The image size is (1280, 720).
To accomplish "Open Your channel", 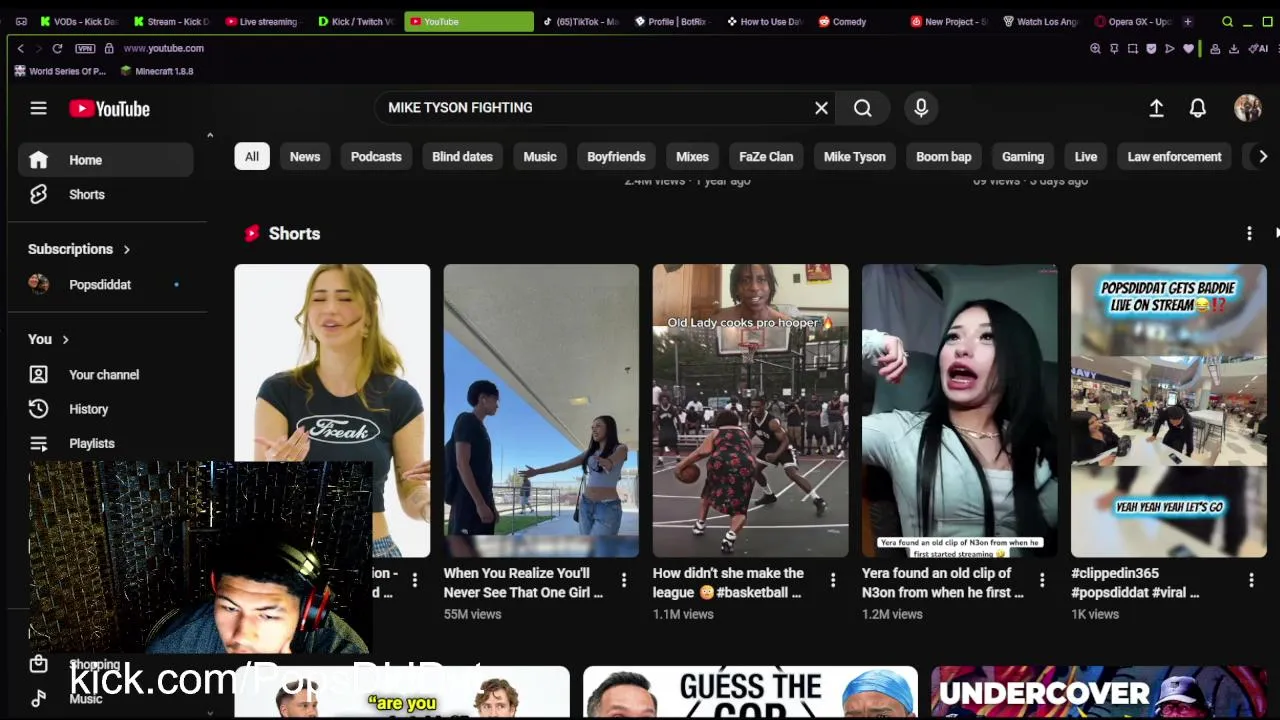I will point(105,375).
